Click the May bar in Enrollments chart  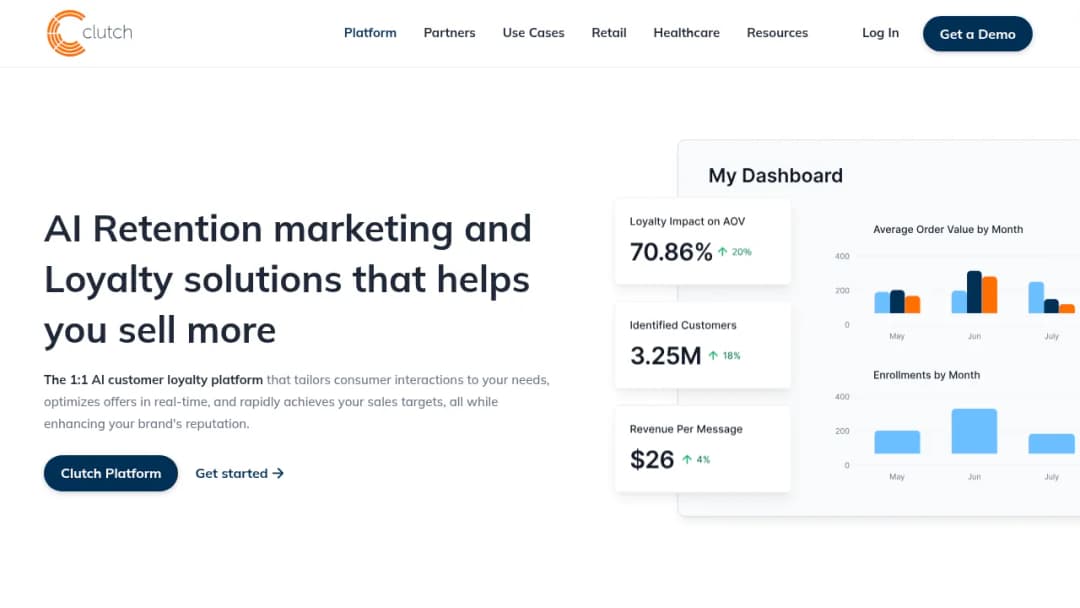pos(897,442)
